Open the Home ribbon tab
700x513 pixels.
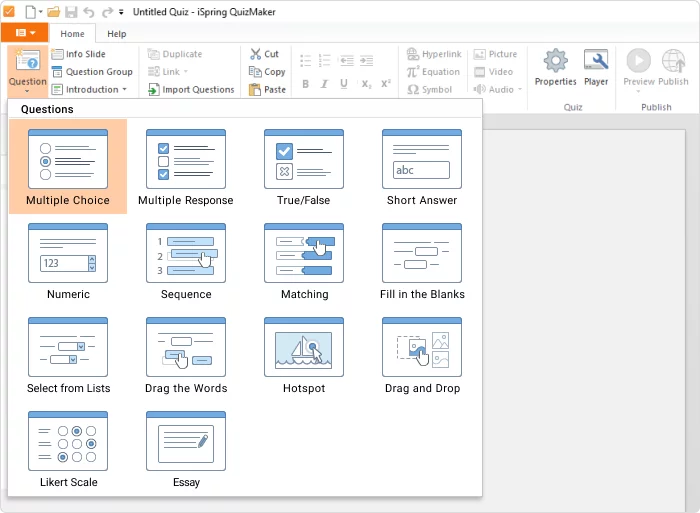click(x=72, y=34)
